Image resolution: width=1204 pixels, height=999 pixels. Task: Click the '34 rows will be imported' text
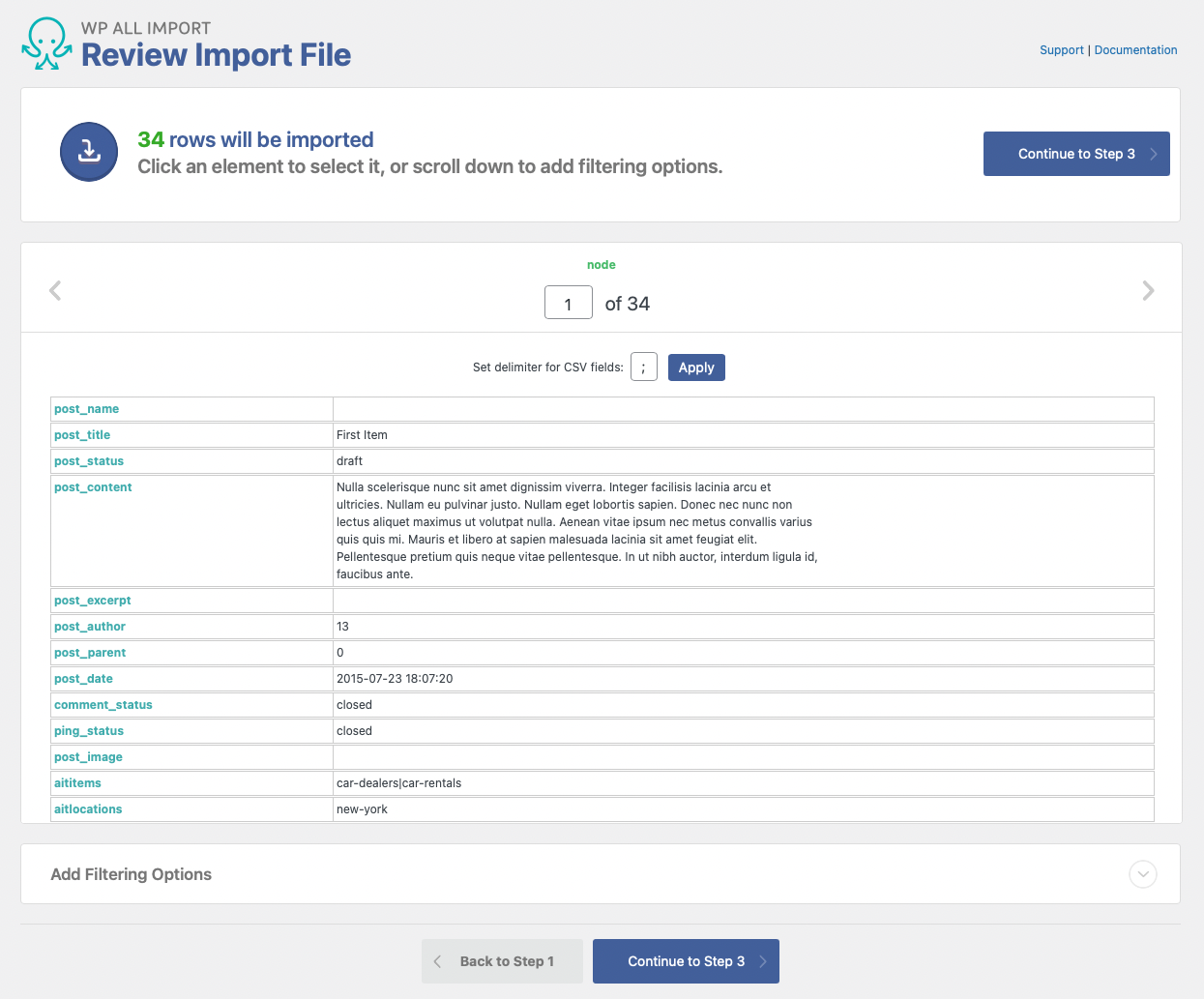255,139
